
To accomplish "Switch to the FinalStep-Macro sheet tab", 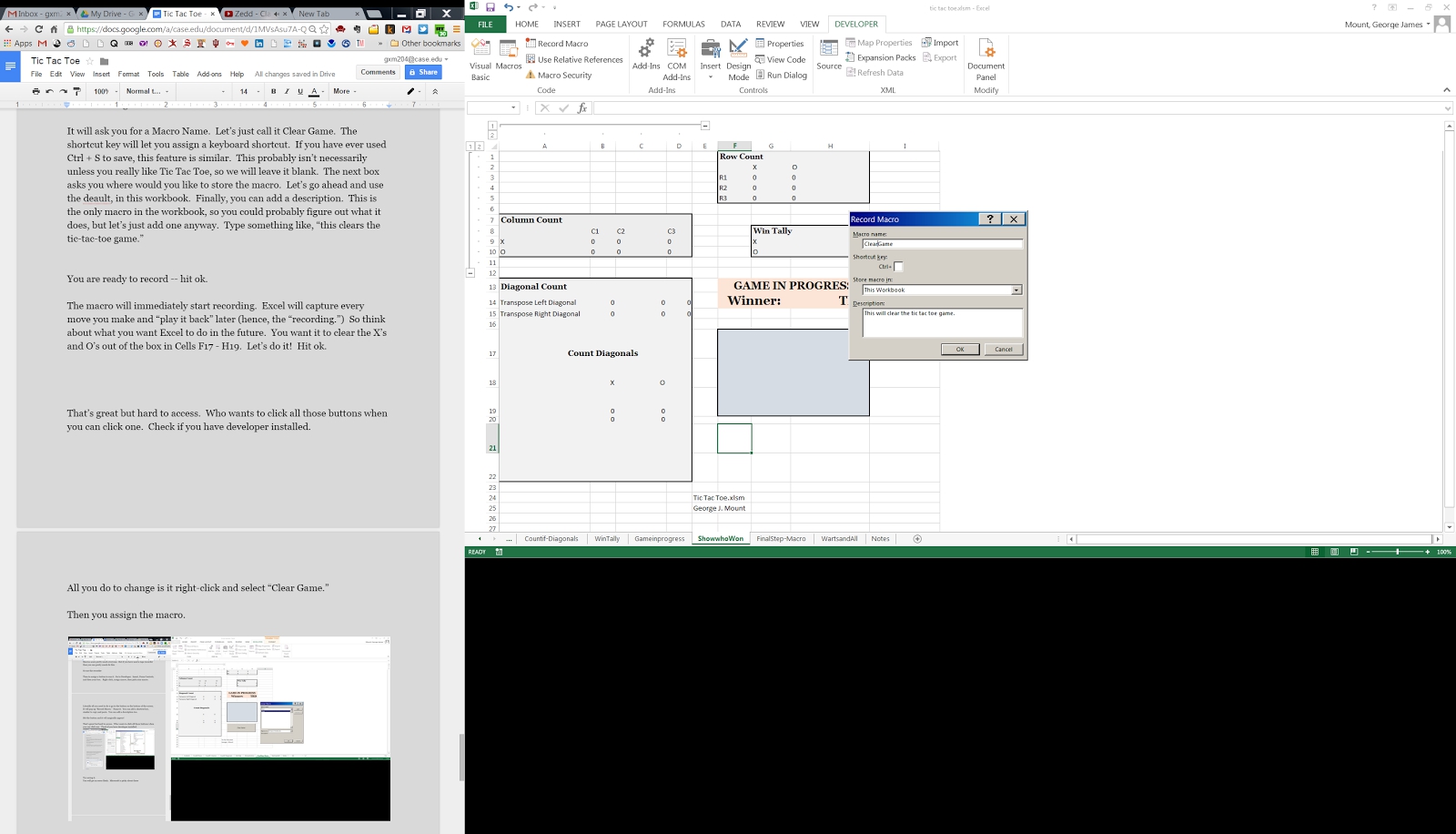I will pyautogui.click(x=781, y=539).
